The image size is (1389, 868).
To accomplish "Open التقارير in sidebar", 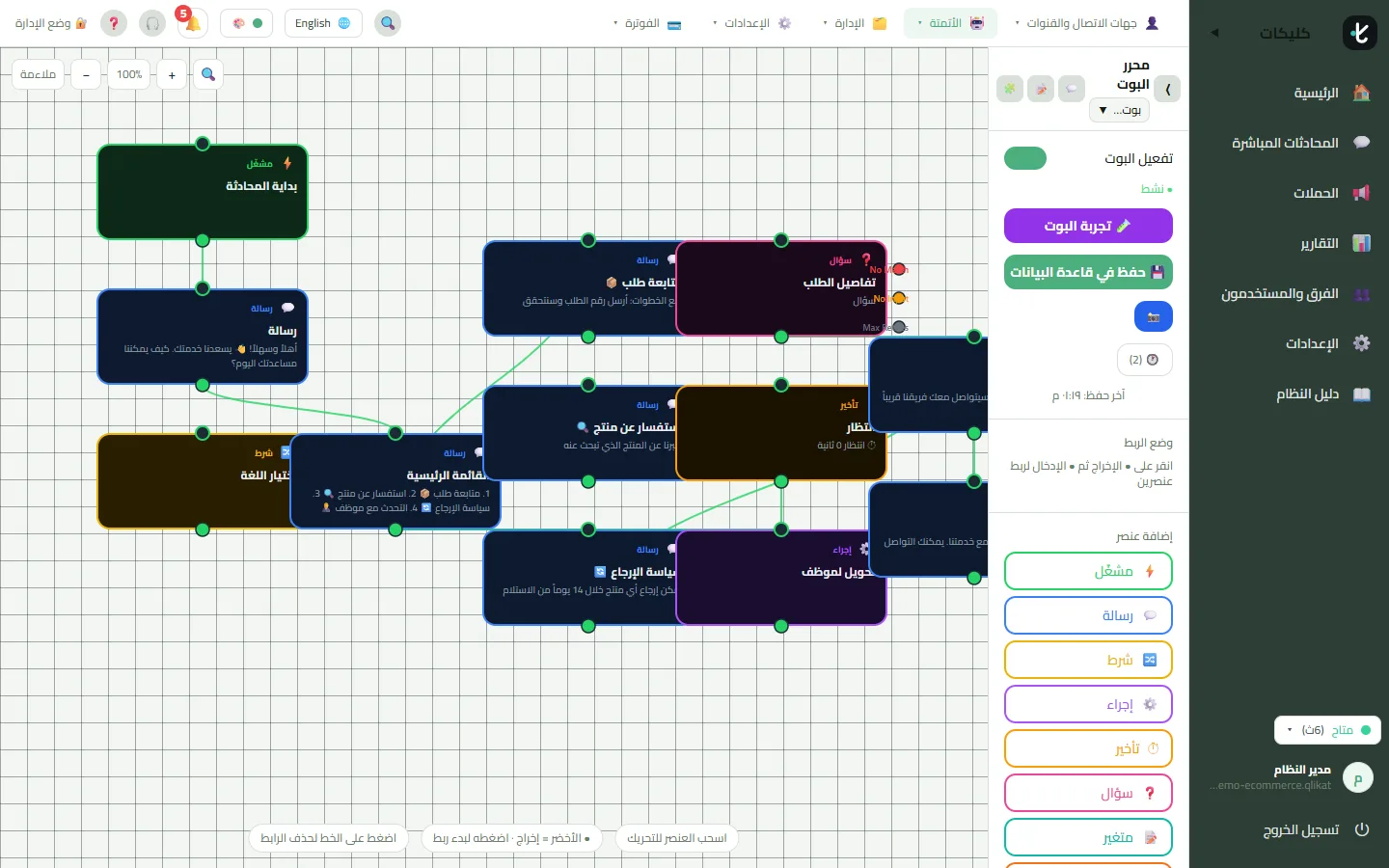I will pyautogui.click(x=1289, y=243).
